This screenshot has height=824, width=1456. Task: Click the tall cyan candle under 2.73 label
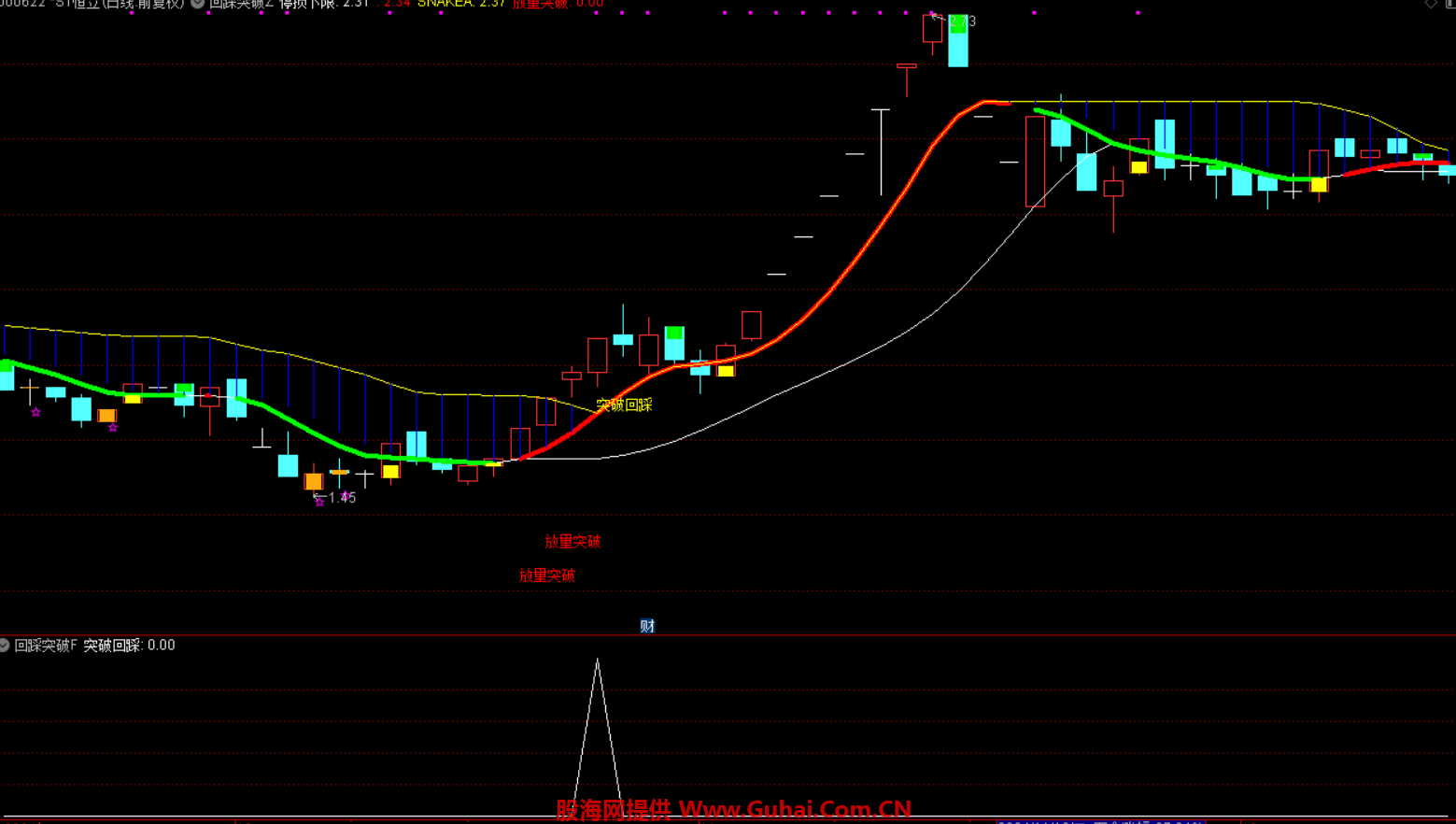pyautogui.click(x=958, y=41)
